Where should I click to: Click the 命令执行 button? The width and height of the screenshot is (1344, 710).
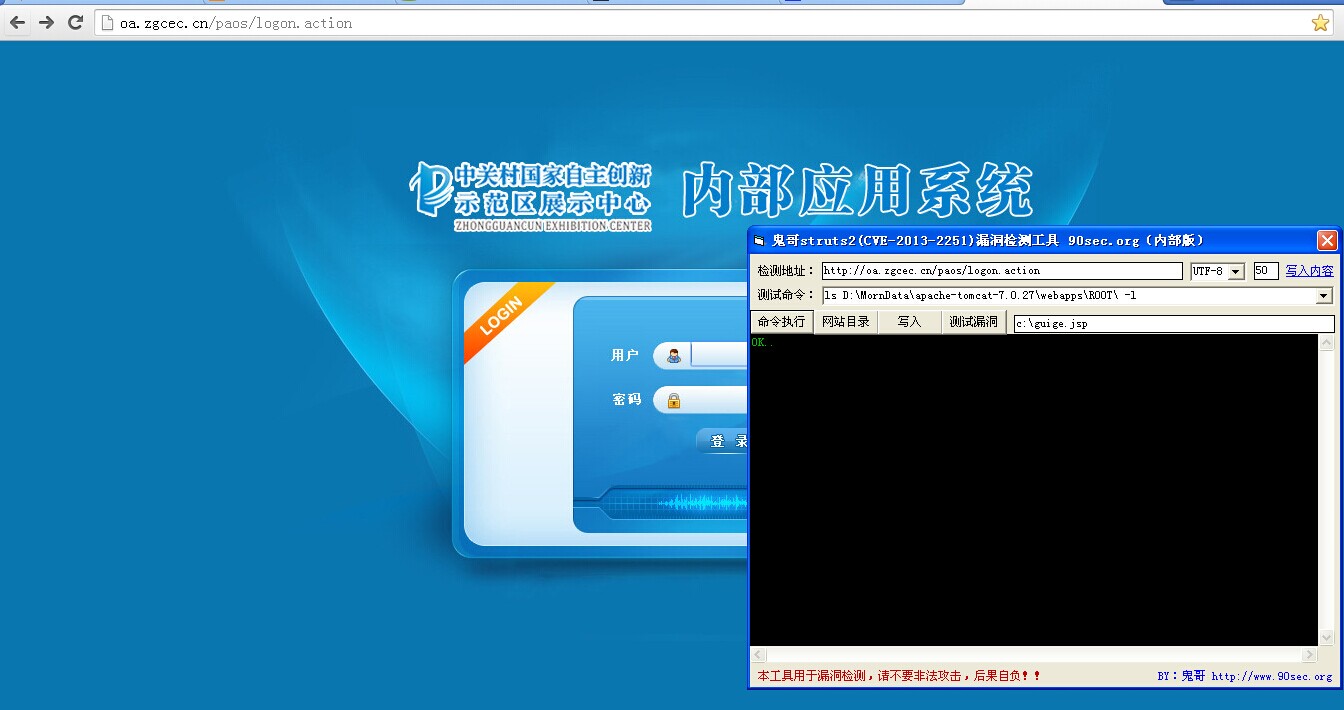(x=781, y=322)
